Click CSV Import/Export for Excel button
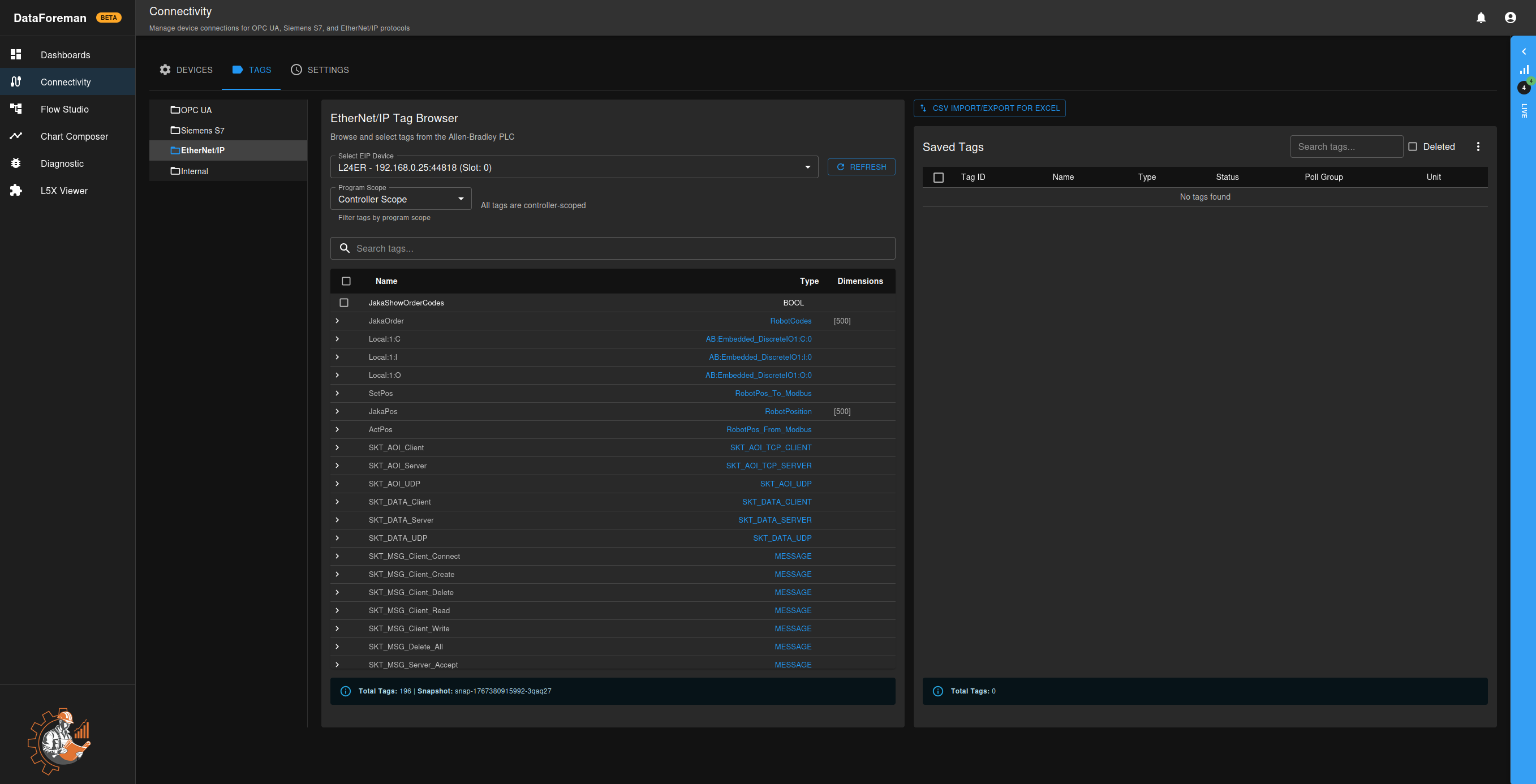This screenshot has width=1536, height=784. point(989,109)
